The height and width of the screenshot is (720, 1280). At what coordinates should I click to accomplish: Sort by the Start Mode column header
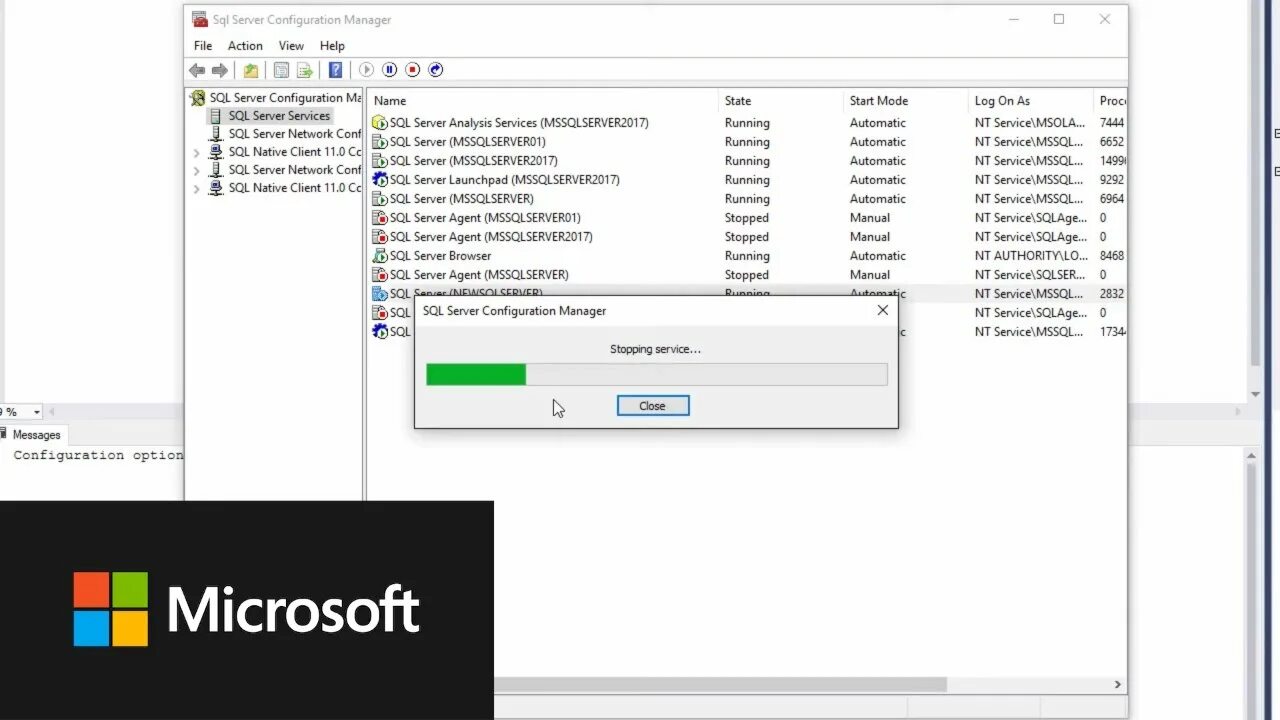(x=906, y=101)
